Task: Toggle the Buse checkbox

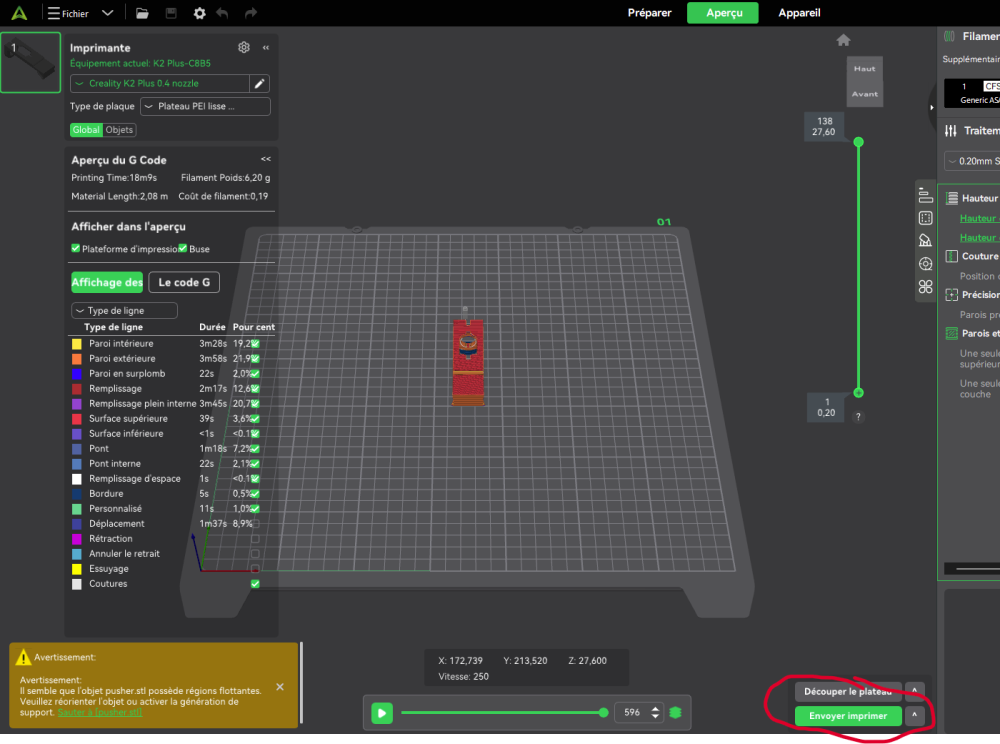Action: coord(183,248)
